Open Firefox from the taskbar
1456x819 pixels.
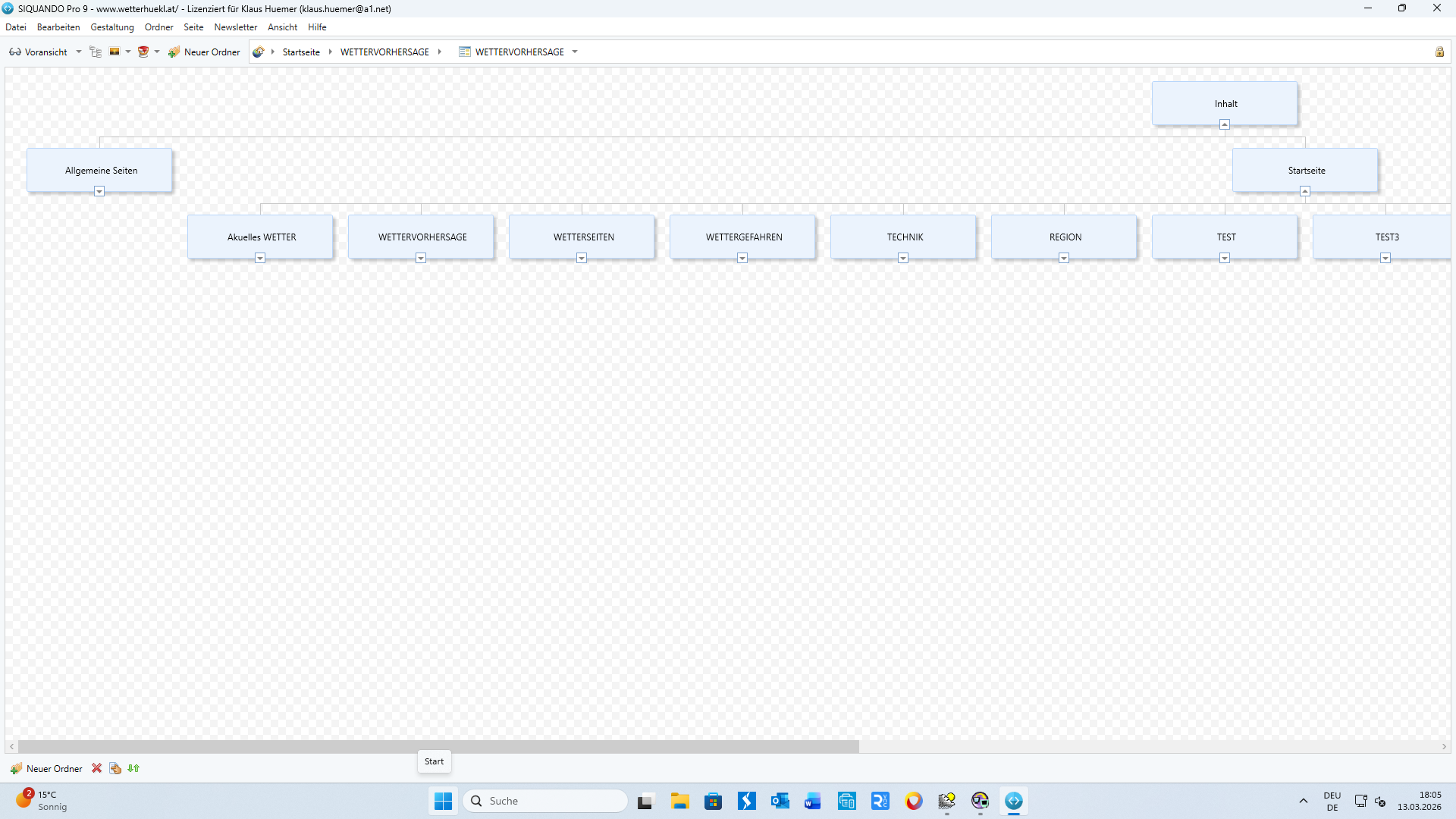coord(913,801)
